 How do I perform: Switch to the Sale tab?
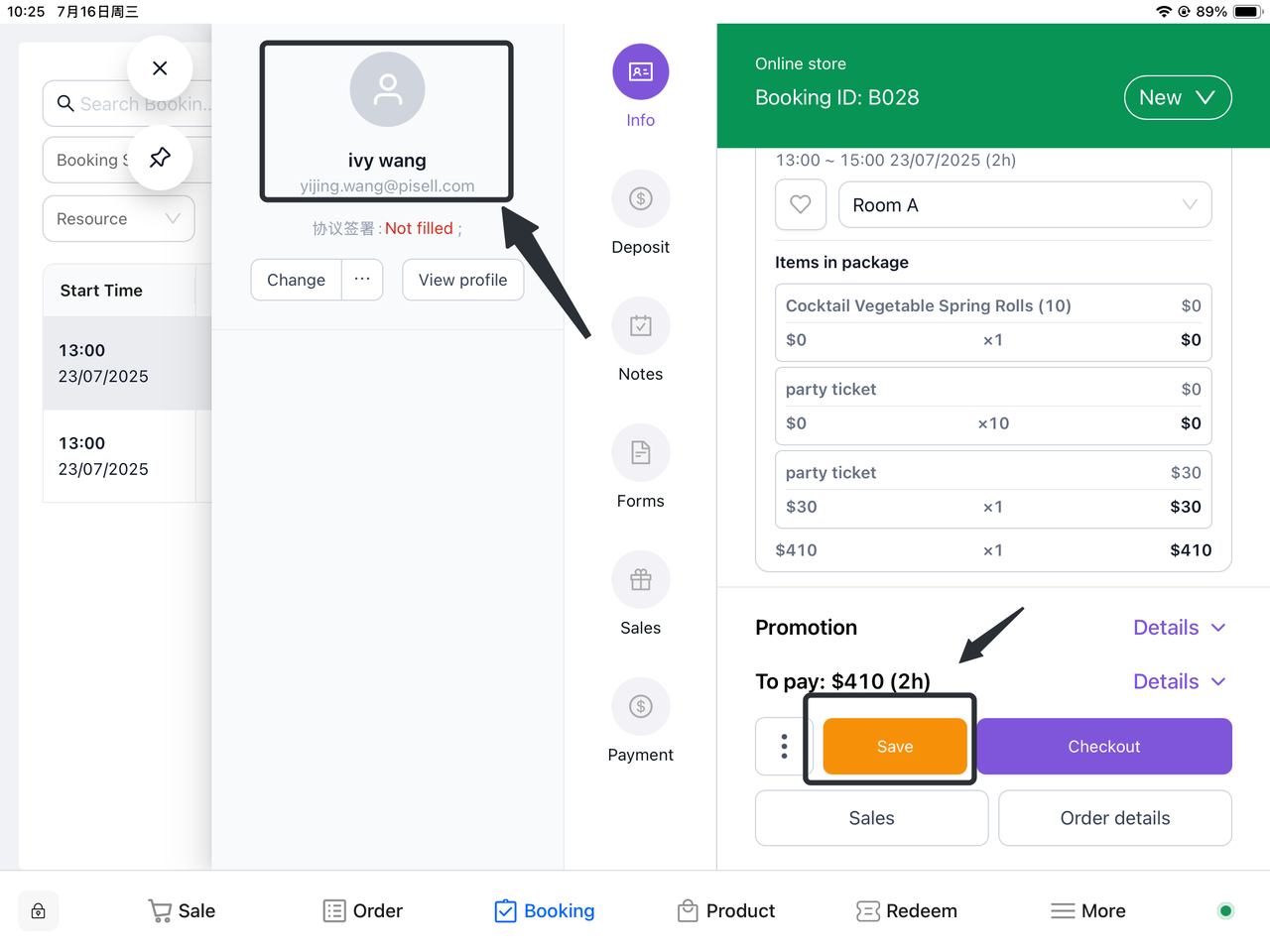click(182, 911)
